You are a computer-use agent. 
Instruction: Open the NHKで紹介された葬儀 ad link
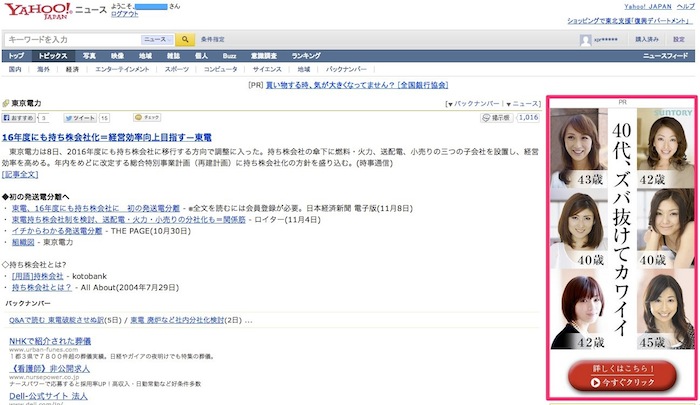point(50,341)
